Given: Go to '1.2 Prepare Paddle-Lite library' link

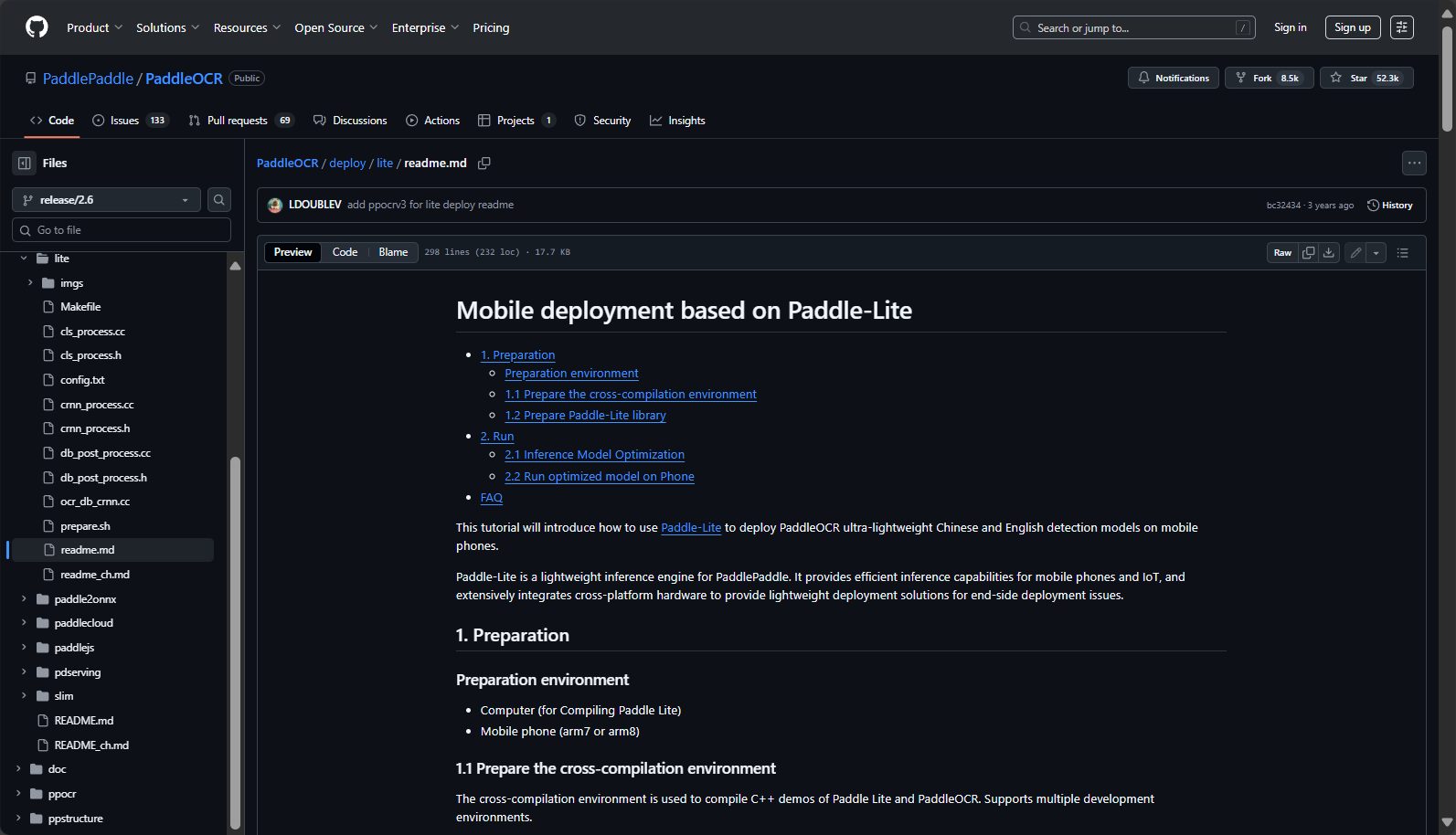Looking at the screenshot, I should pyautogui.click(x=585, y=416).
